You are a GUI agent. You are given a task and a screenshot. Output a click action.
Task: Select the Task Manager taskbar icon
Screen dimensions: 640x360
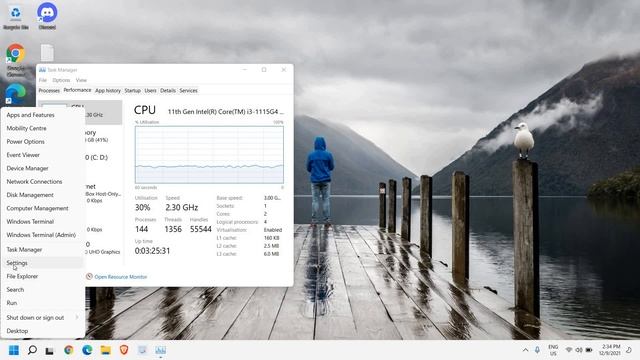click(x=160, y=350)
